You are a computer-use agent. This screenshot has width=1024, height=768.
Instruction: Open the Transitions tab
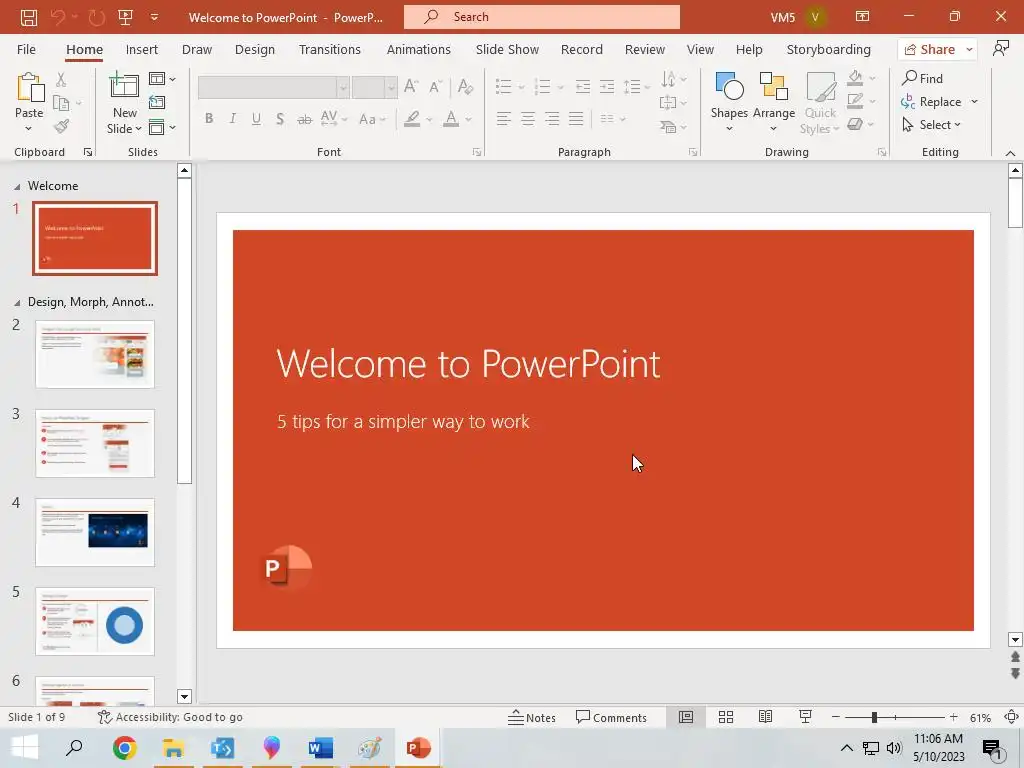tap(330, 49)
